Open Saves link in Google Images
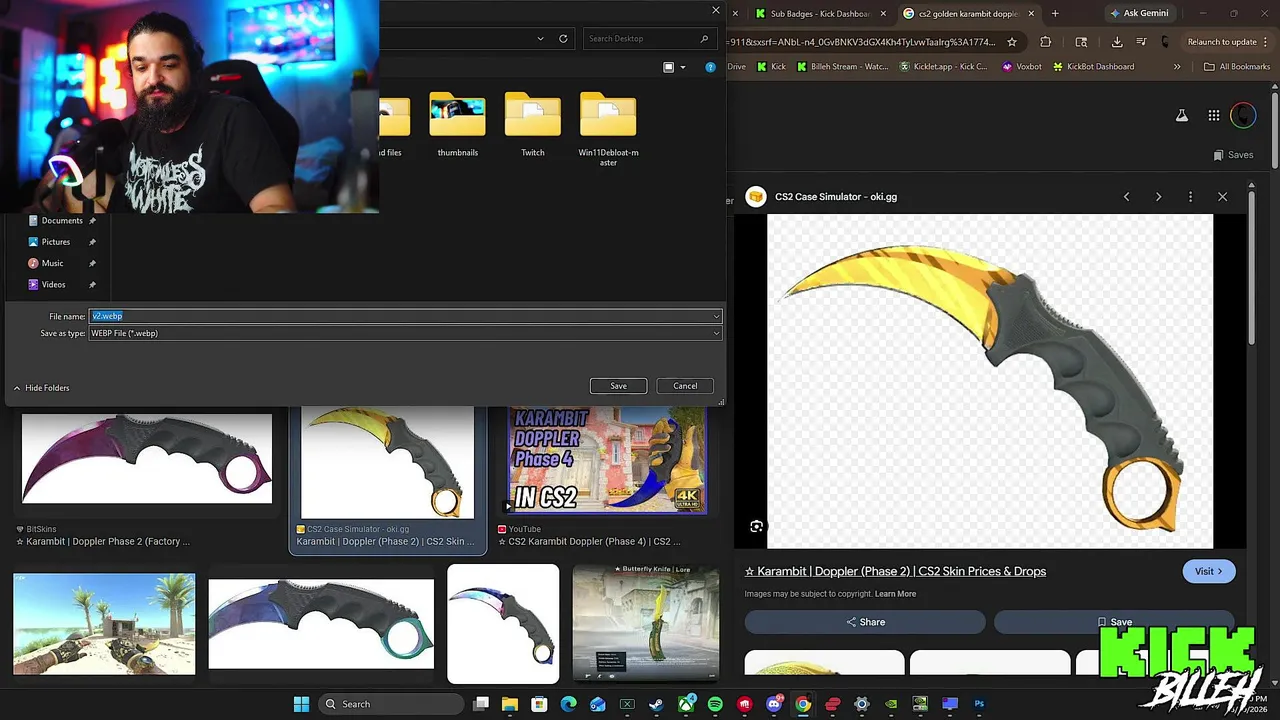The width and height of the screenshot is (1280, 720). click(1233, 155)
